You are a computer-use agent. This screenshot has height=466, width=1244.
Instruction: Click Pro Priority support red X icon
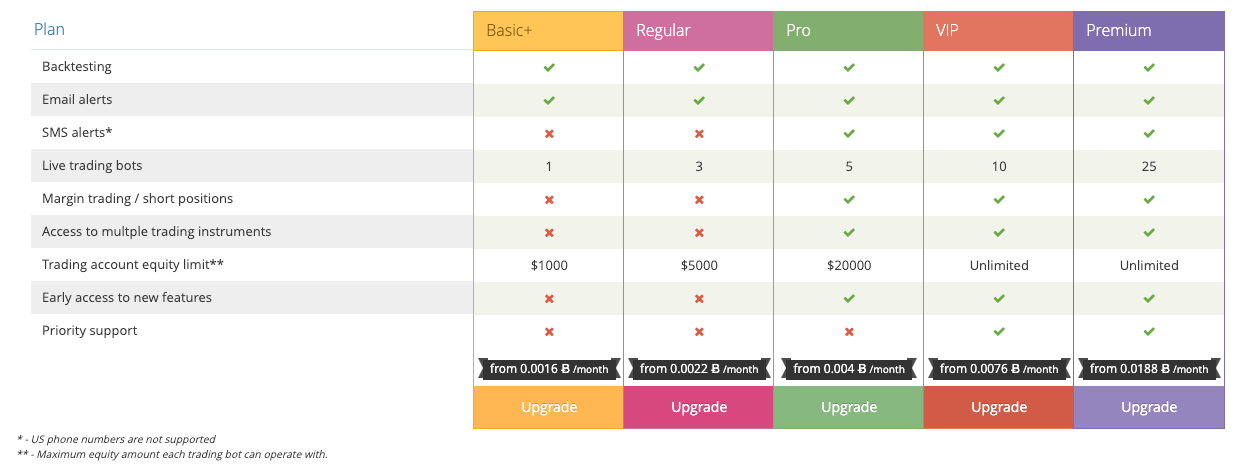pos(849,331)
